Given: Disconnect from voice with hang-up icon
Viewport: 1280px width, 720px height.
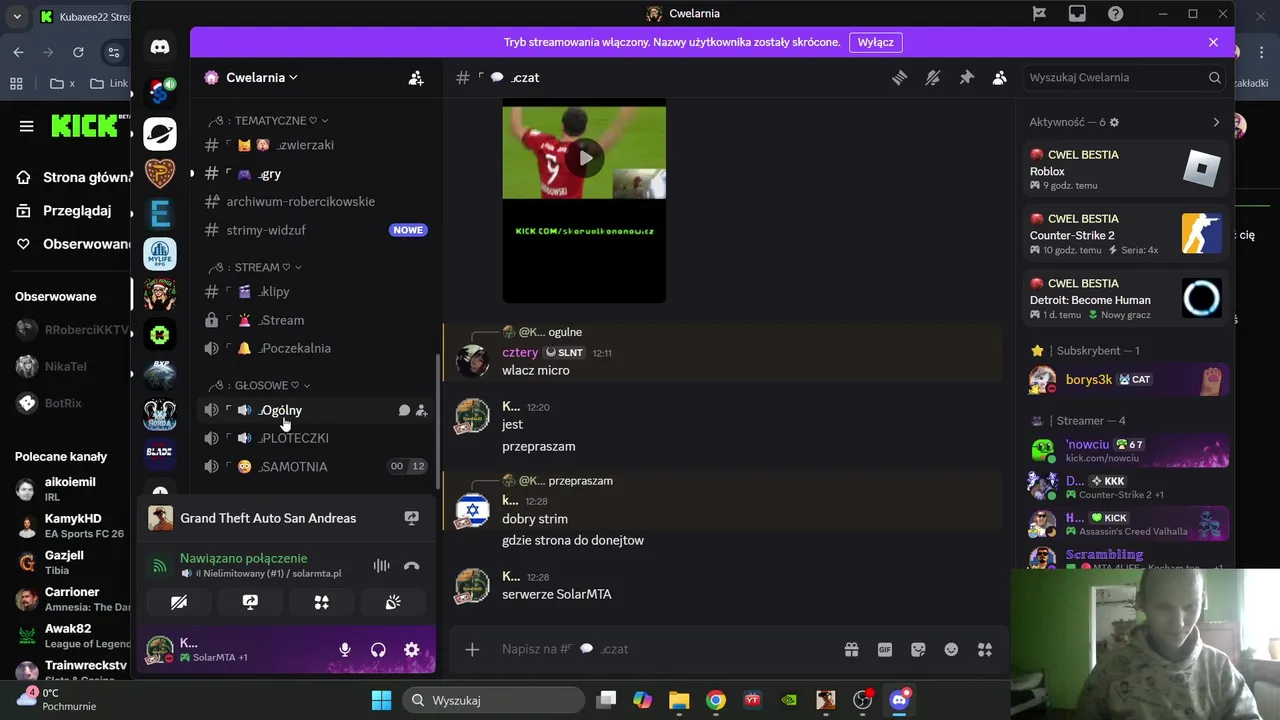Looking at the screenshot, I should click(411, 566).
